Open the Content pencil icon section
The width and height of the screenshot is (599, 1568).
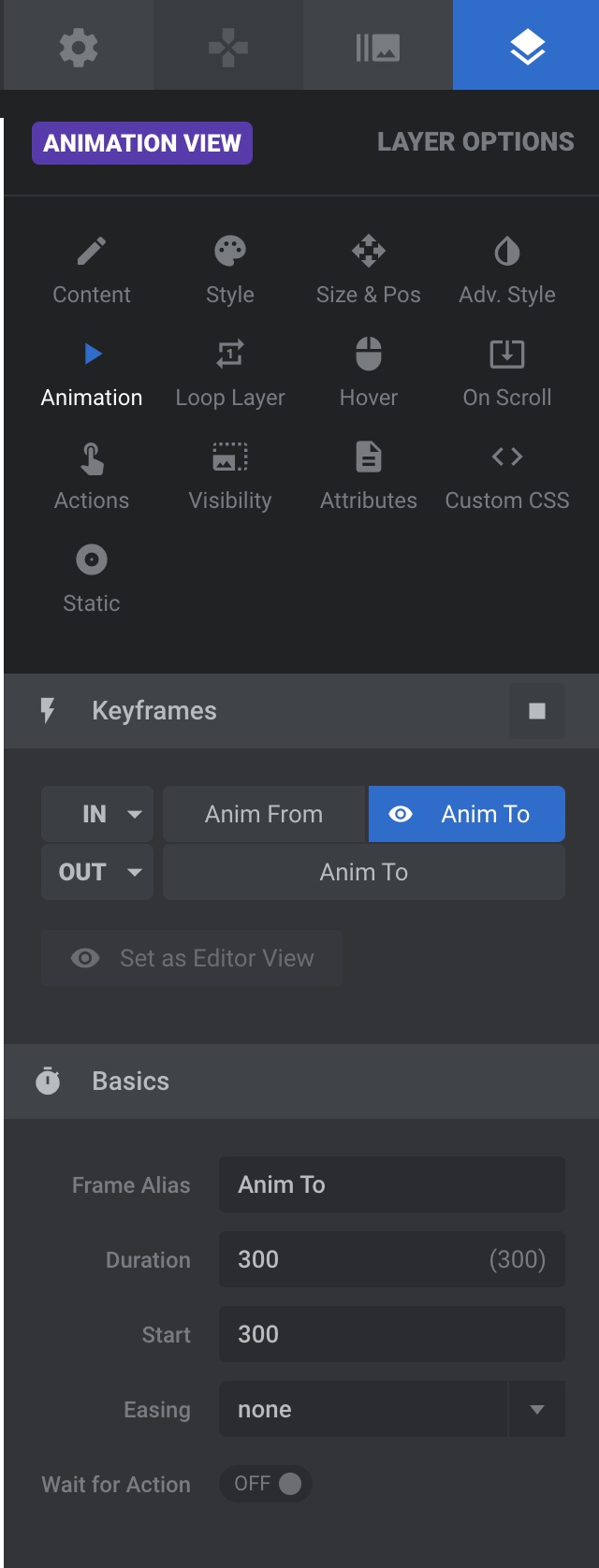pyautogui.click(x=92, y=251)
